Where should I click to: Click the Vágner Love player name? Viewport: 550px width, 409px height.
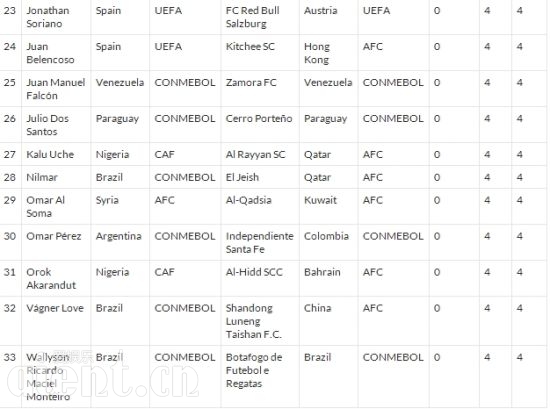point(55,308)
